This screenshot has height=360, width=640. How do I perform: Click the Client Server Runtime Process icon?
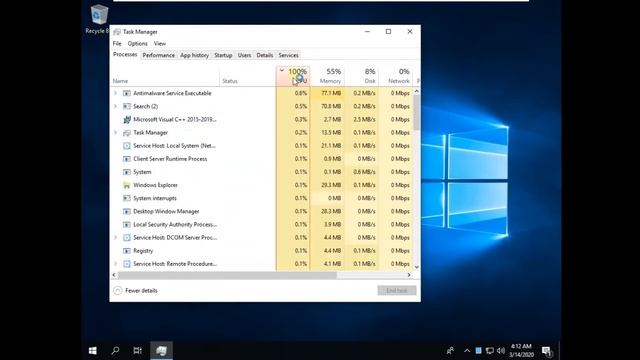pyautogui.click(x=127, y=159)
